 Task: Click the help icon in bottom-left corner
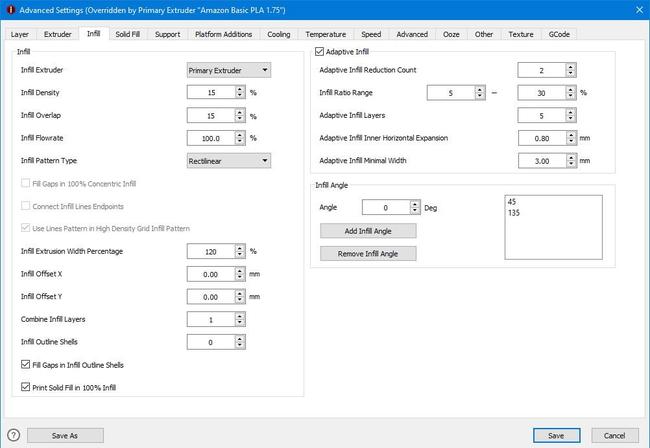[13, 436]
